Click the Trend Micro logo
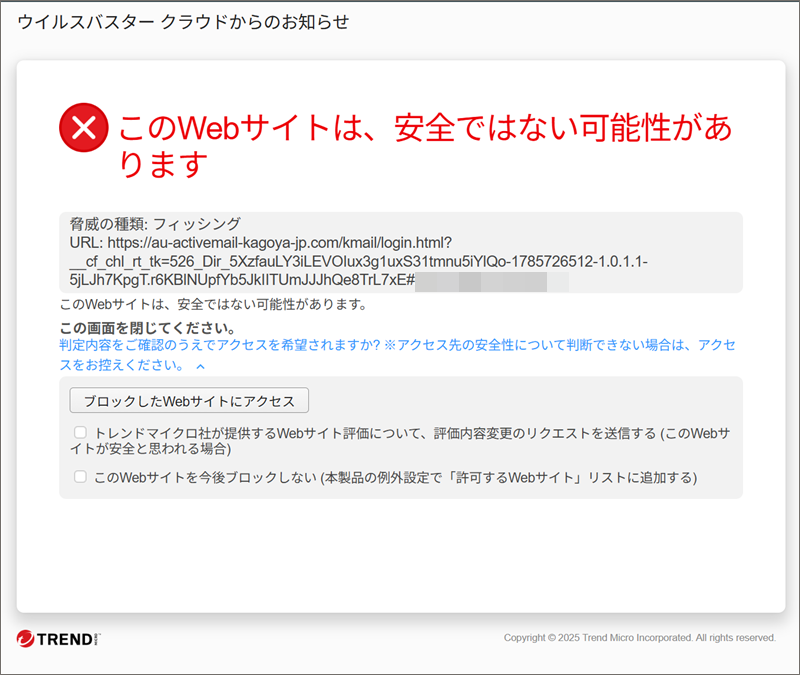Screen dimensions: 800x675 [58, 639]
